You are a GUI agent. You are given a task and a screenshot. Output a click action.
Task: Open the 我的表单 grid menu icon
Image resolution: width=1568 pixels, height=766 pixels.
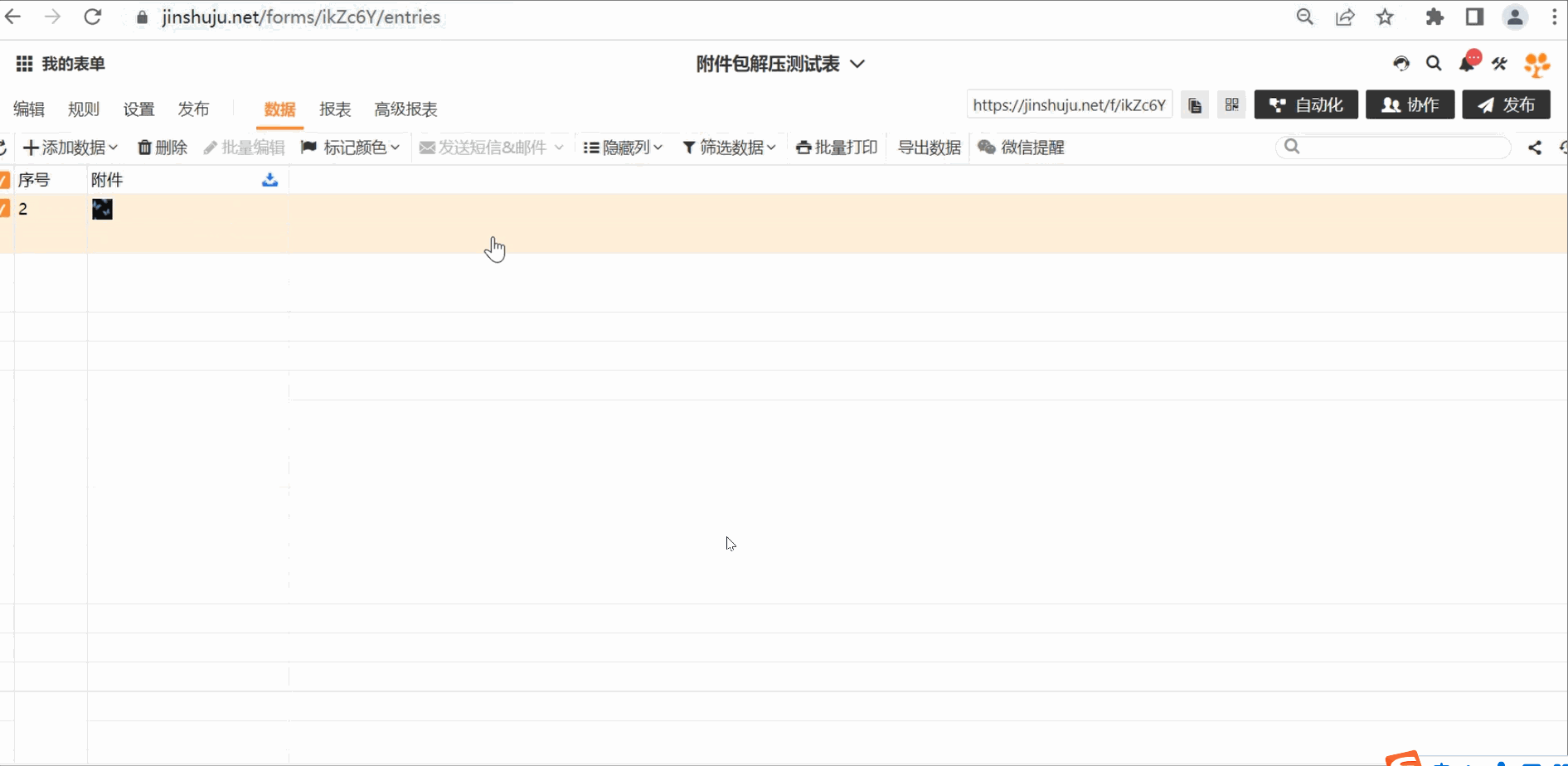coord(24,64)
